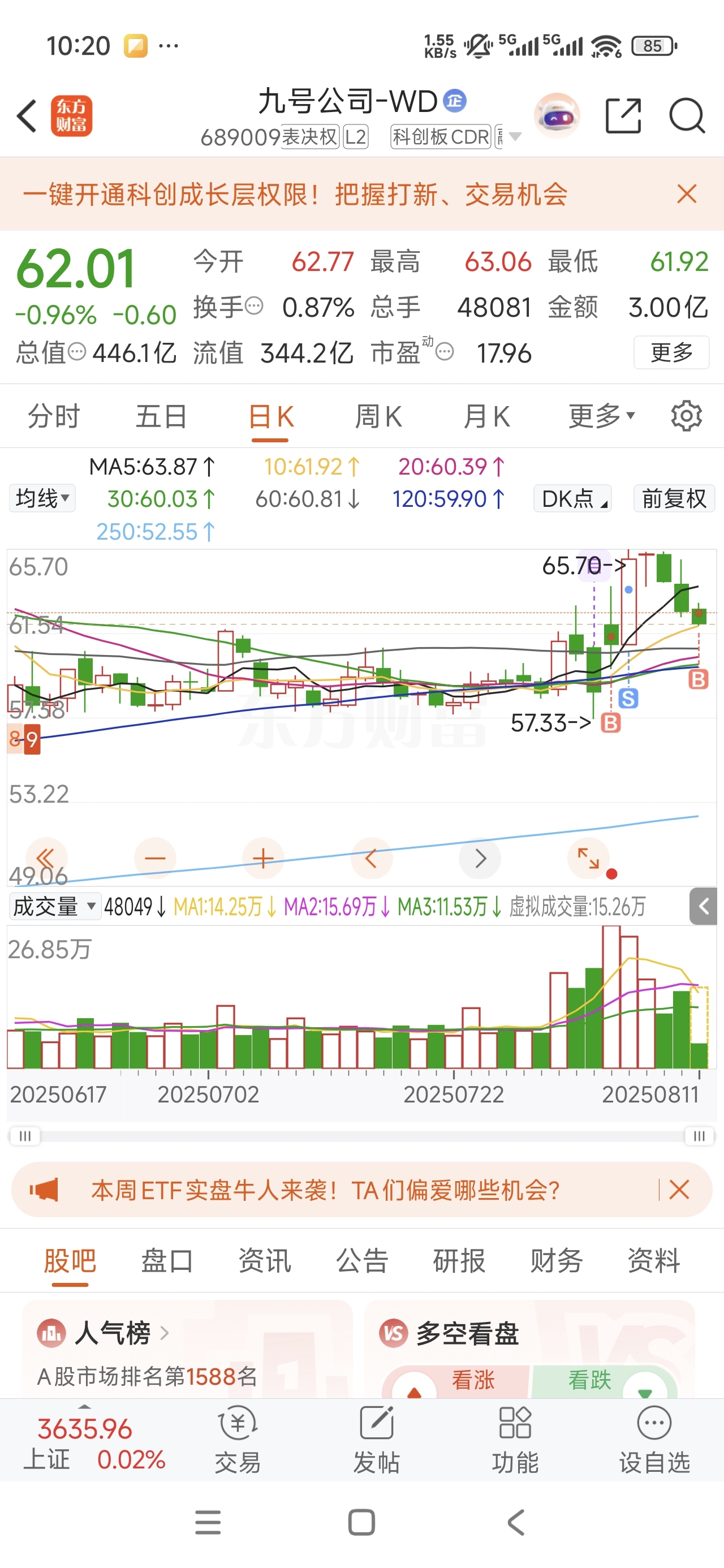This screenshot has height=1568, width=724.
Task: Open the 资料 tab
Action: pyautogui.click(x=654, y=1260)
